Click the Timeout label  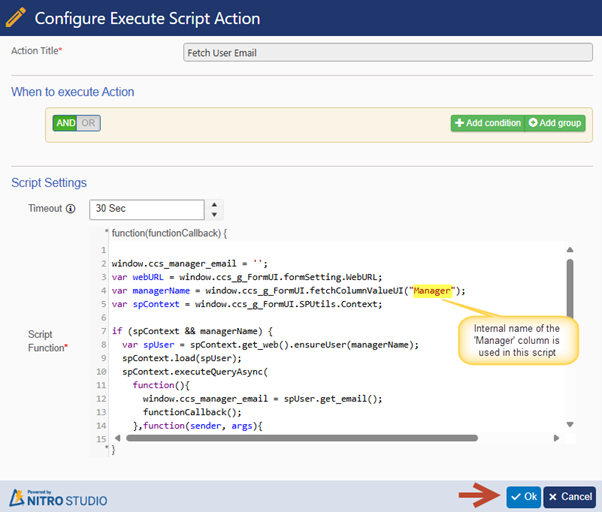pos(45,208)
